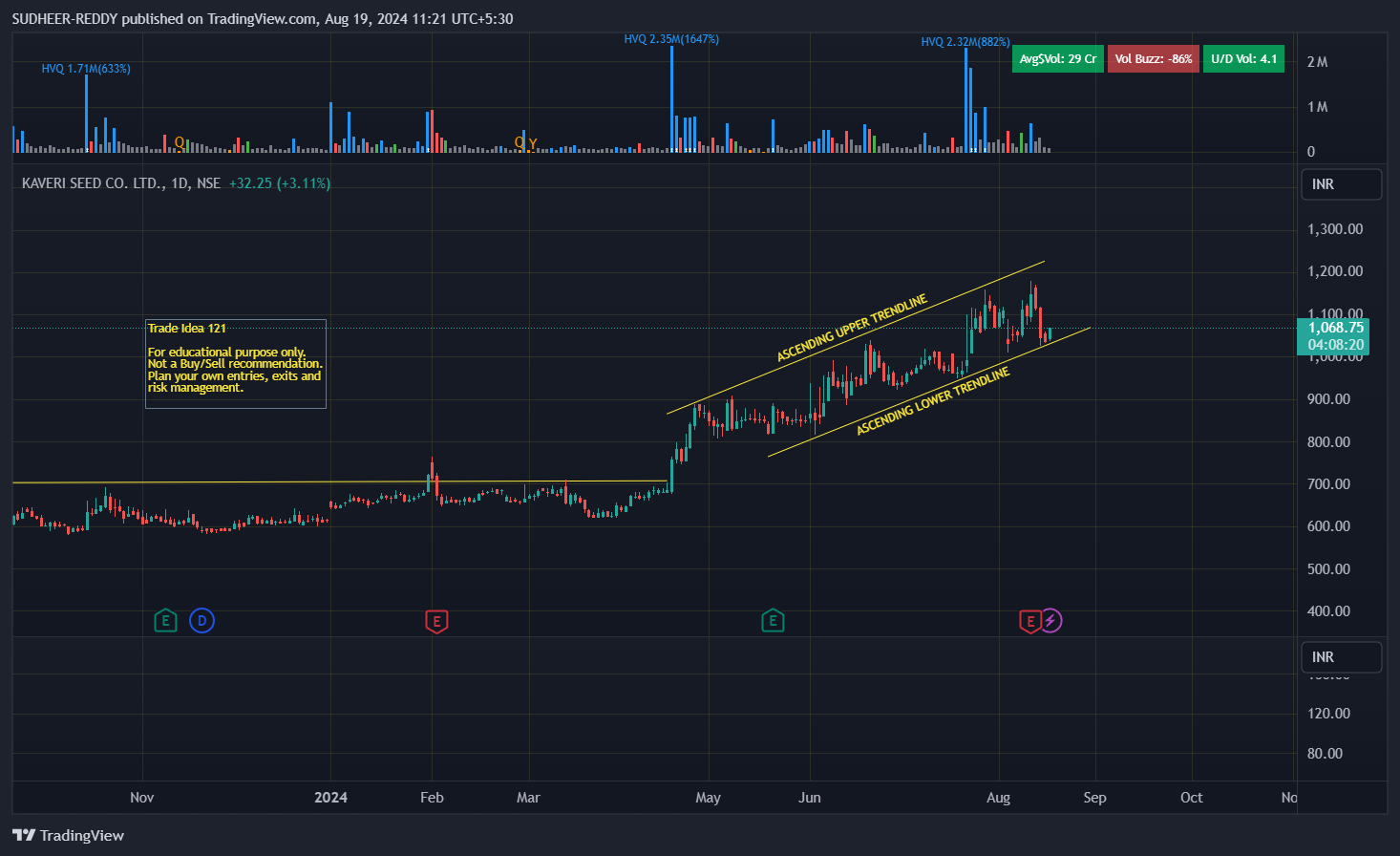Click the U/D Vol: 4.1 green label
Viewport: 1400px width, 856px height.
pyautogui.click(x=1243, y=58)
